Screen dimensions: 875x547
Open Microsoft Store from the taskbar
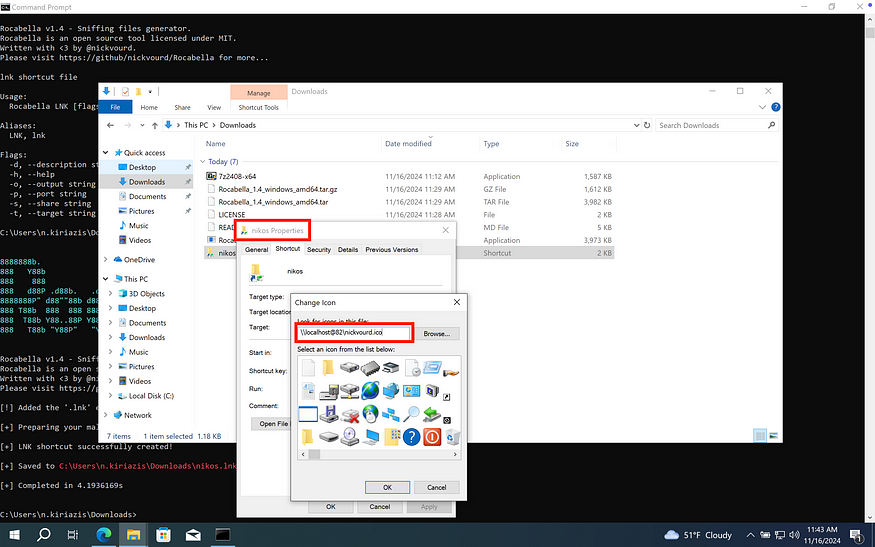[164, 535]
